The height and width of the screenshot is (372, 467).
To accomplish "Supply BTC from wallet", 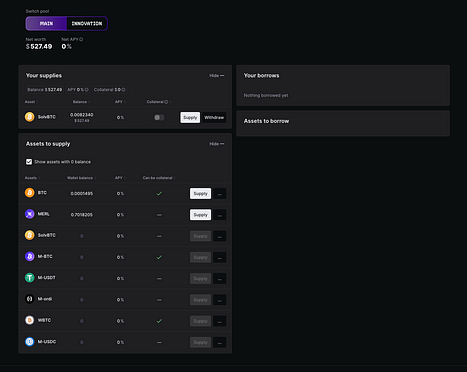I will 200,193.
